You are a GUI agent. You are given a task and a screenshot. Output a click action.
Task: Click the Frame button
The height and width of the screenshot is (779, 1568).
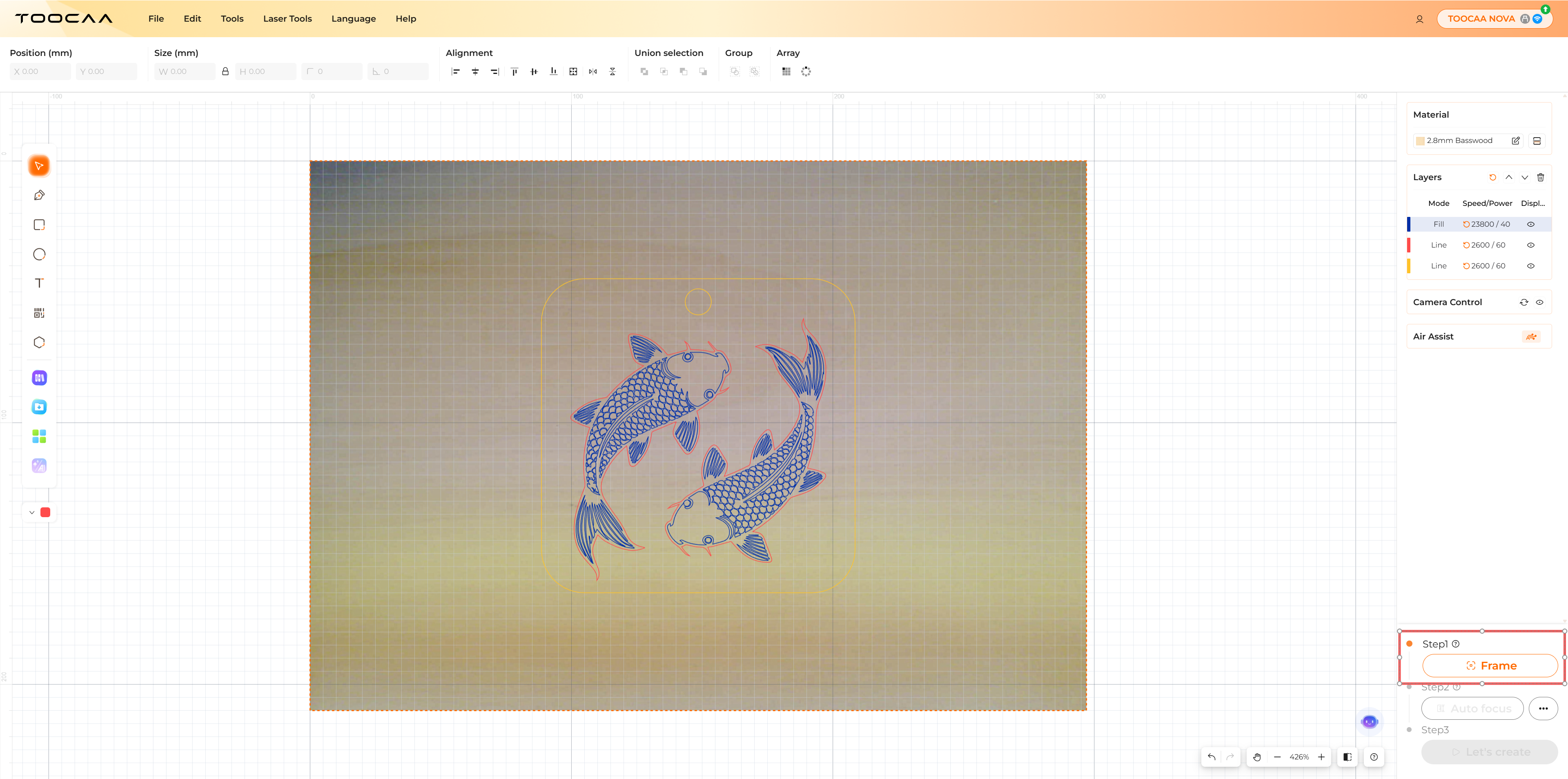[1490, 666]
